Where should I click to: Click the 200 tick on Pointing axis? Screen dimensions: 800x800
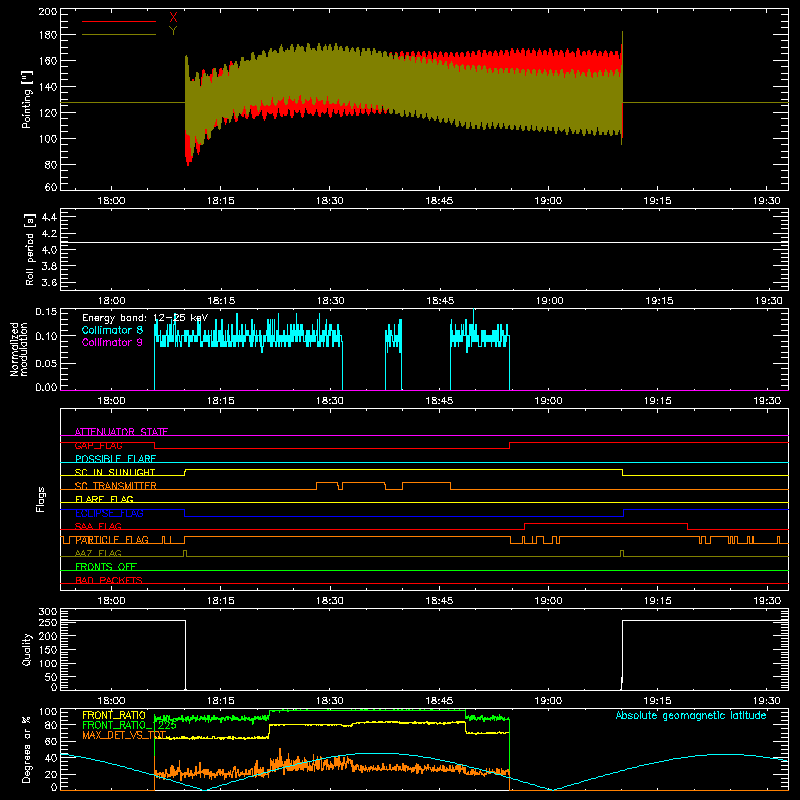pos(48,11)
